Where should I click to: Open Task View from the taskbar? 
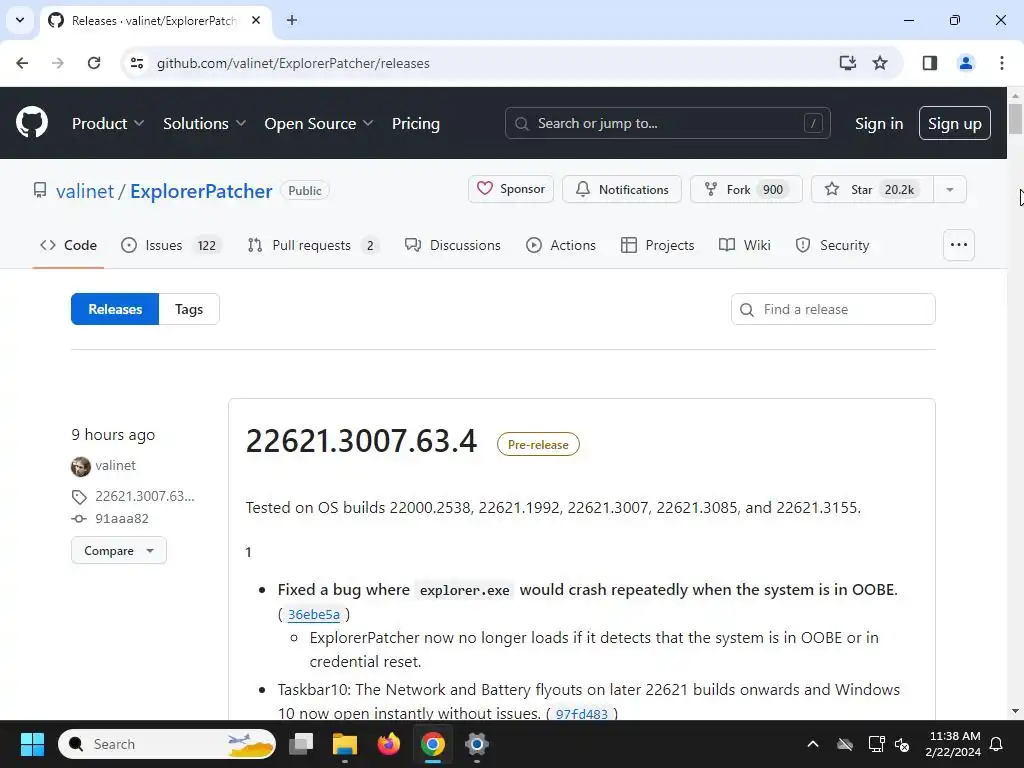pos(301,744)
